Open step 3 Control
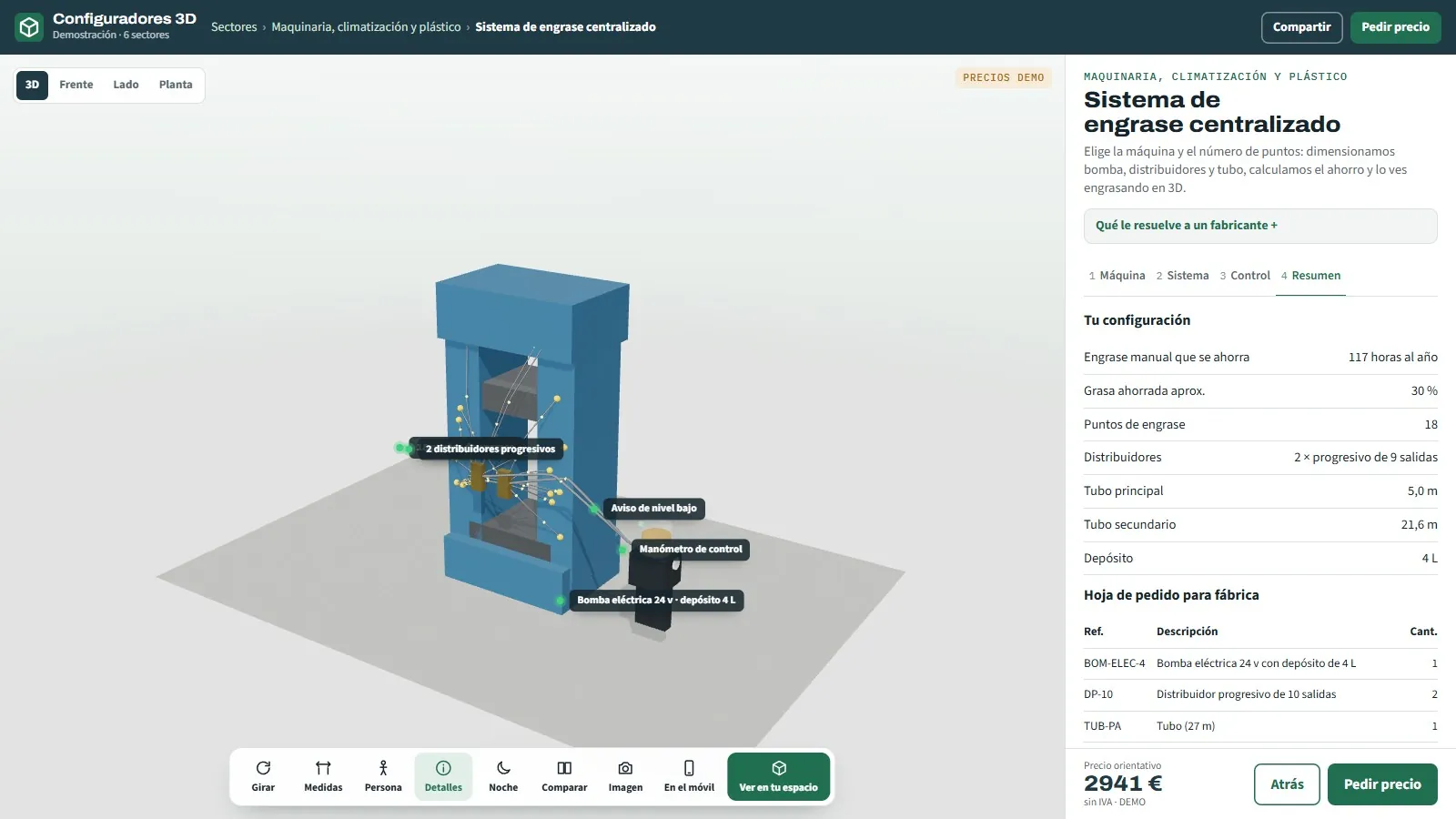 1245,276
